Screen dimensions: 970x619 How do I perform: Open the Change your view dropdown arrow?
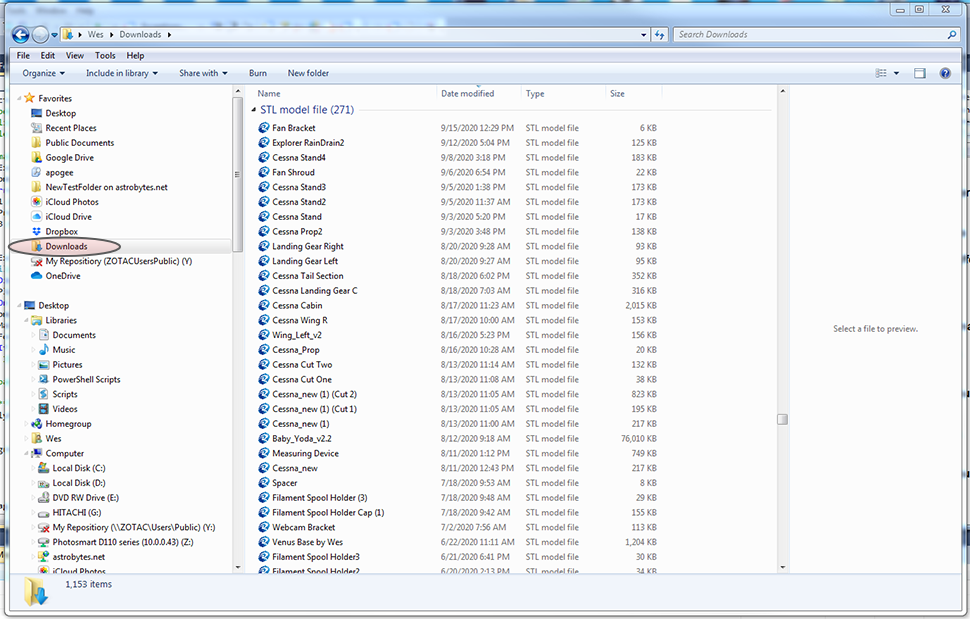pyautogui.click(x=896, y=73)
